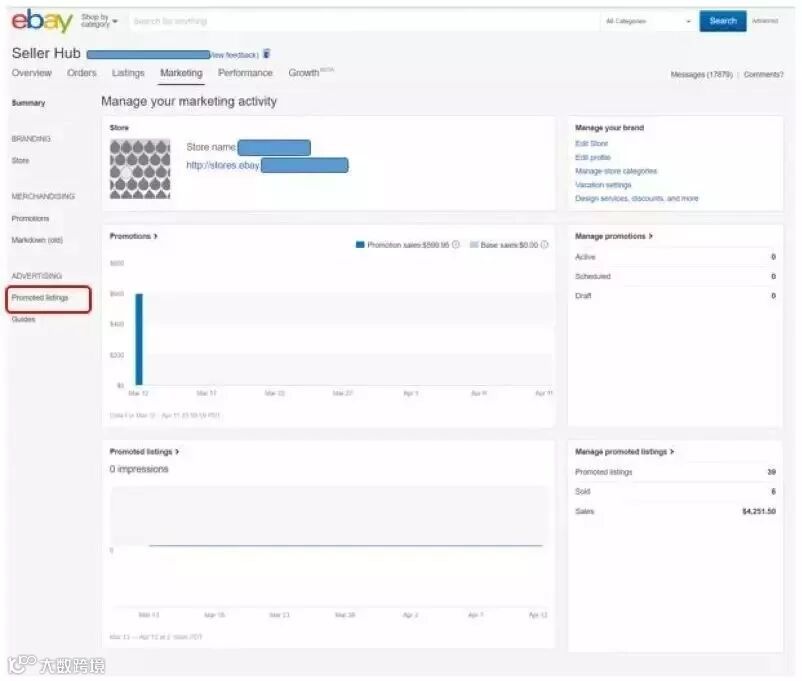
Task: Open the Promoted listings chart heading
Action: tap(144, 452)
